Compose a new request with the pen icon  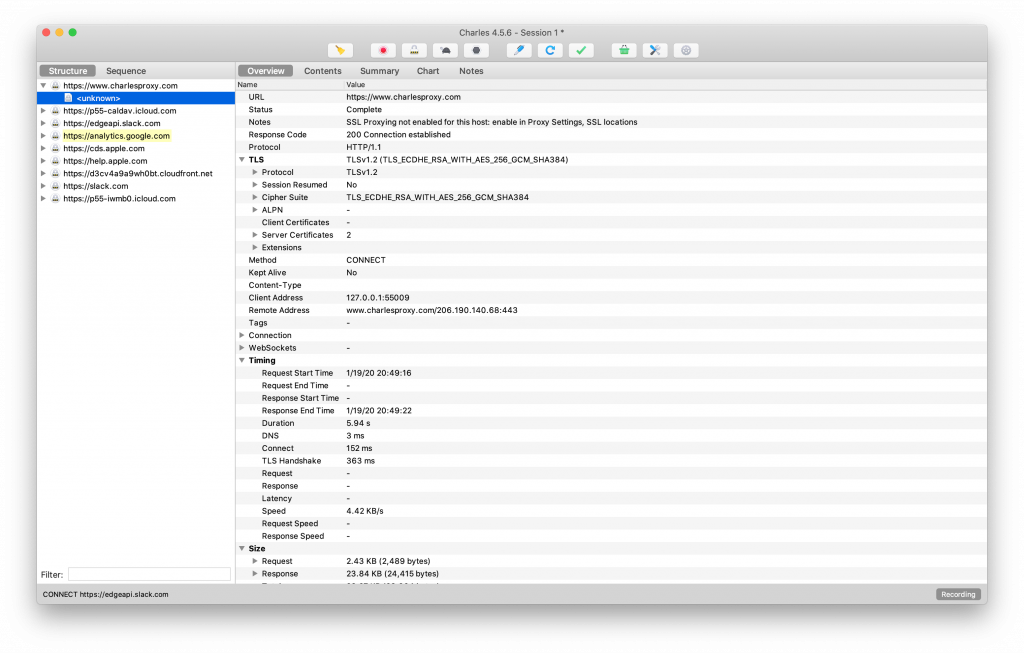pos(519,50)
